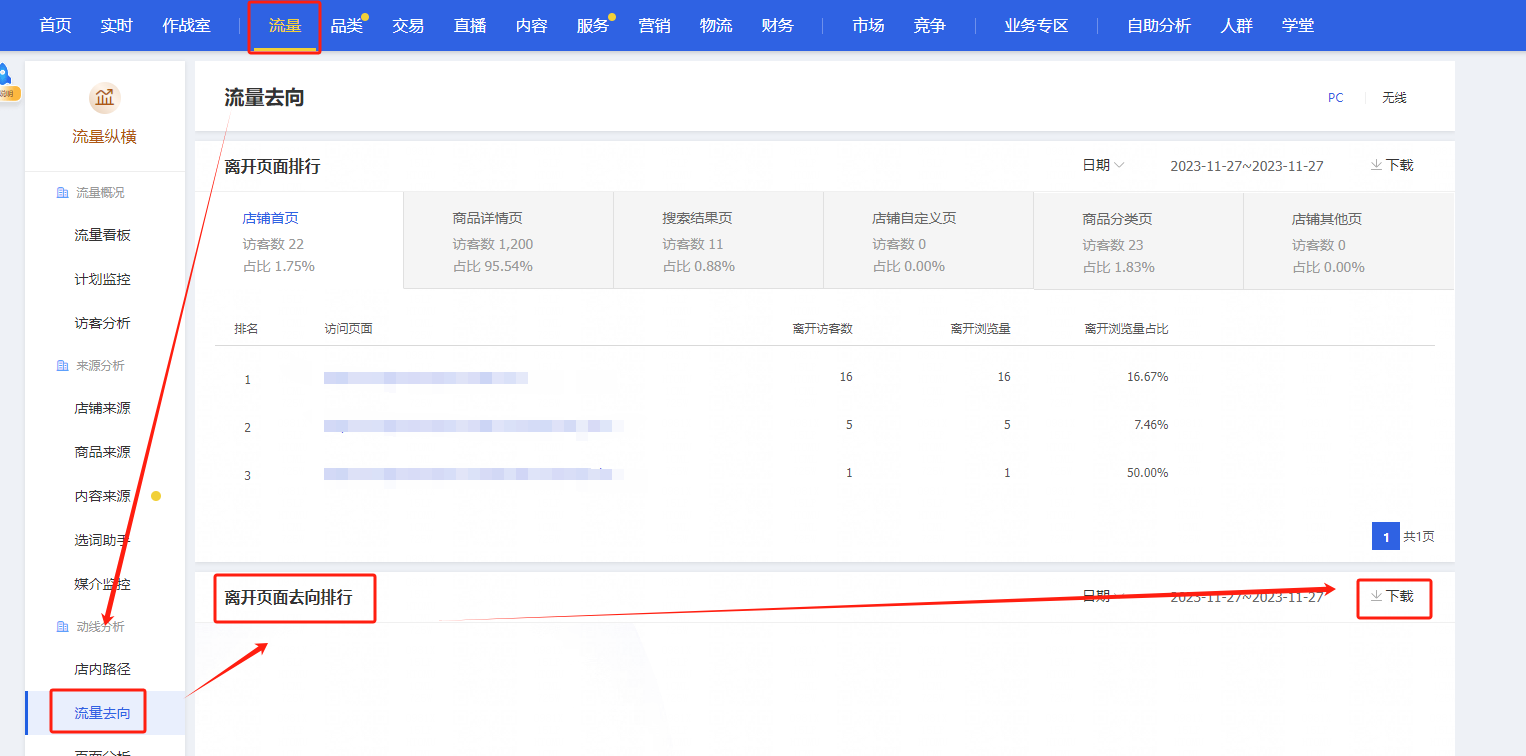The image size is (1526, 756).
Task: Open the date range 2023-11-27 picker
Action: tap(1246, 166)
